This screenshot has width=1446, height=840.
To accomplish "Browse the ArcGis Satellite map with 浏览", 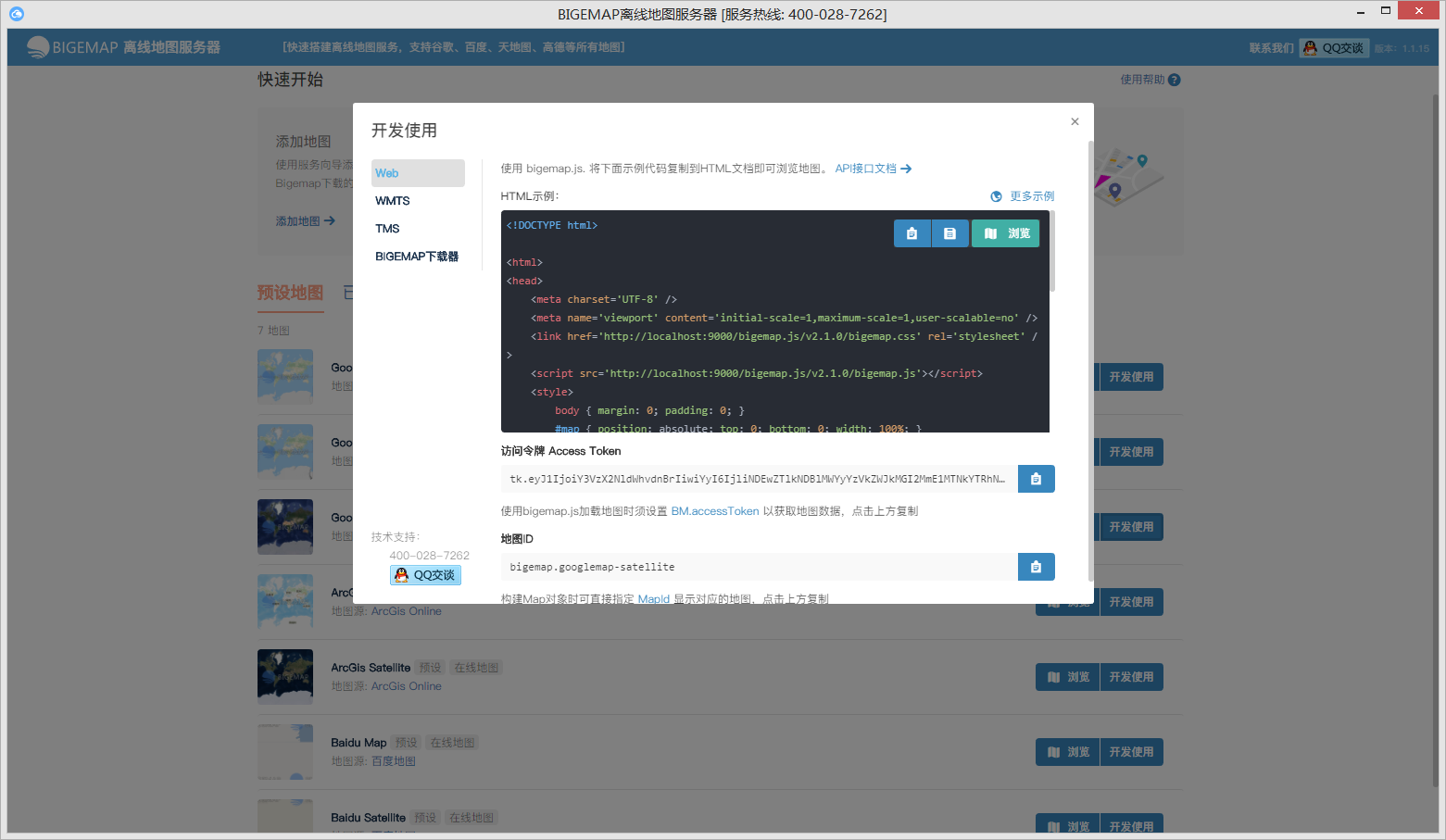I will point(1068,677).
